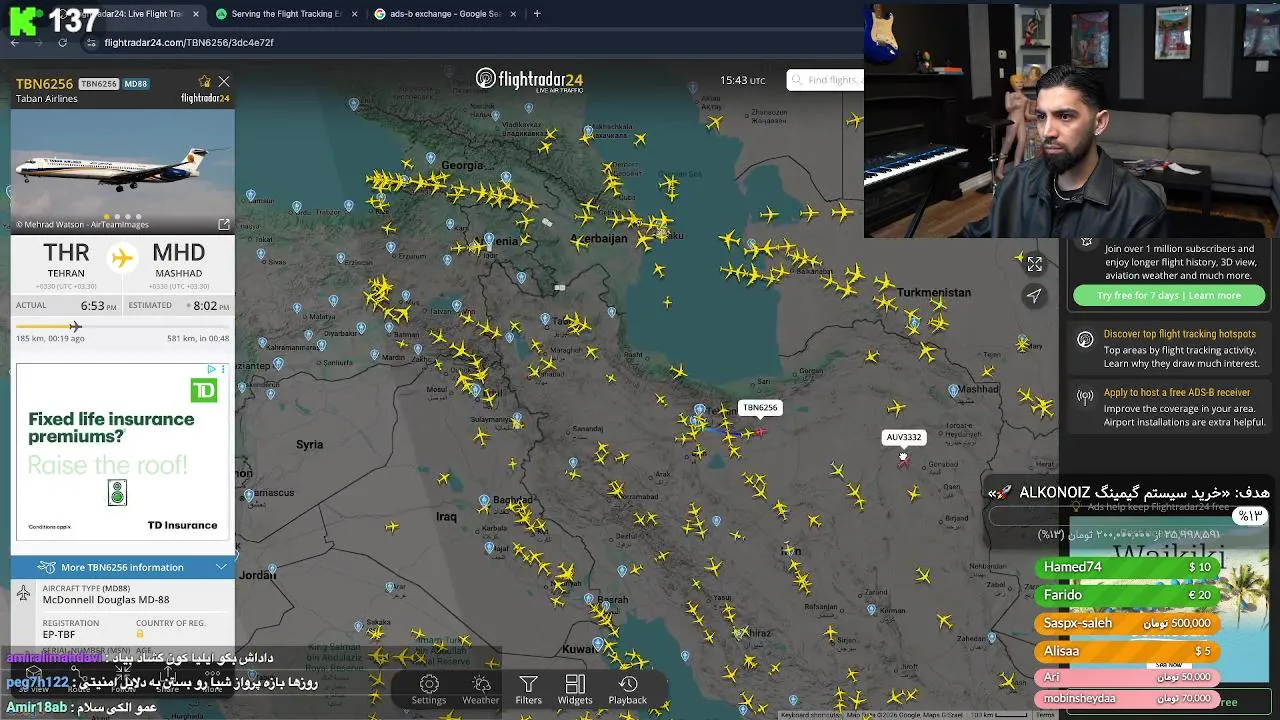Open a new browser tab
Image resolution: width=1280 pixels, height=720 pixels.
pos(537,14)
